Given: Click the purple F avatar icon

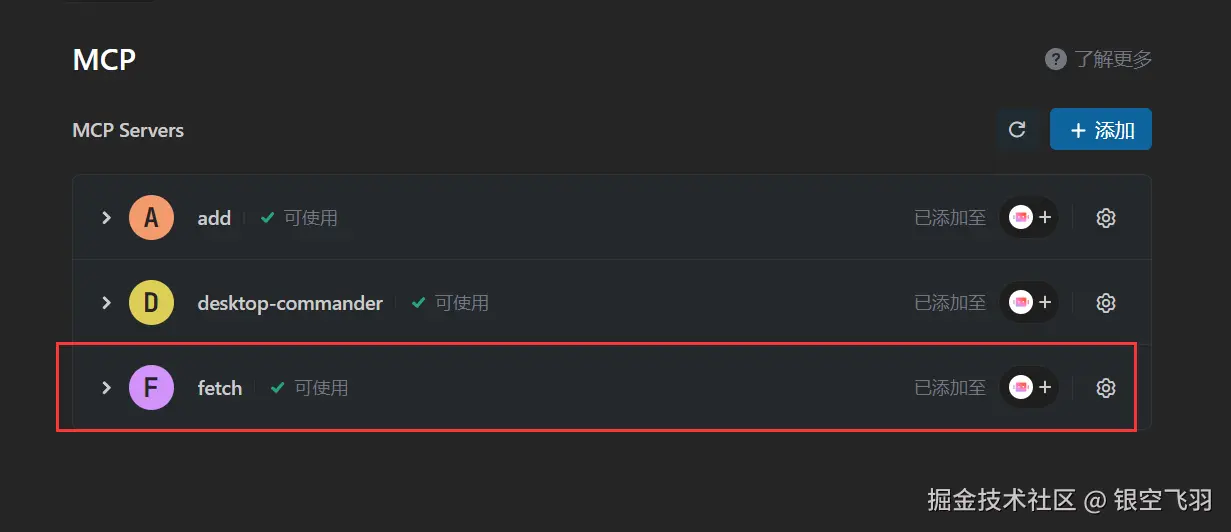Looking at the screenshot, I should click(x=151, y=388).
